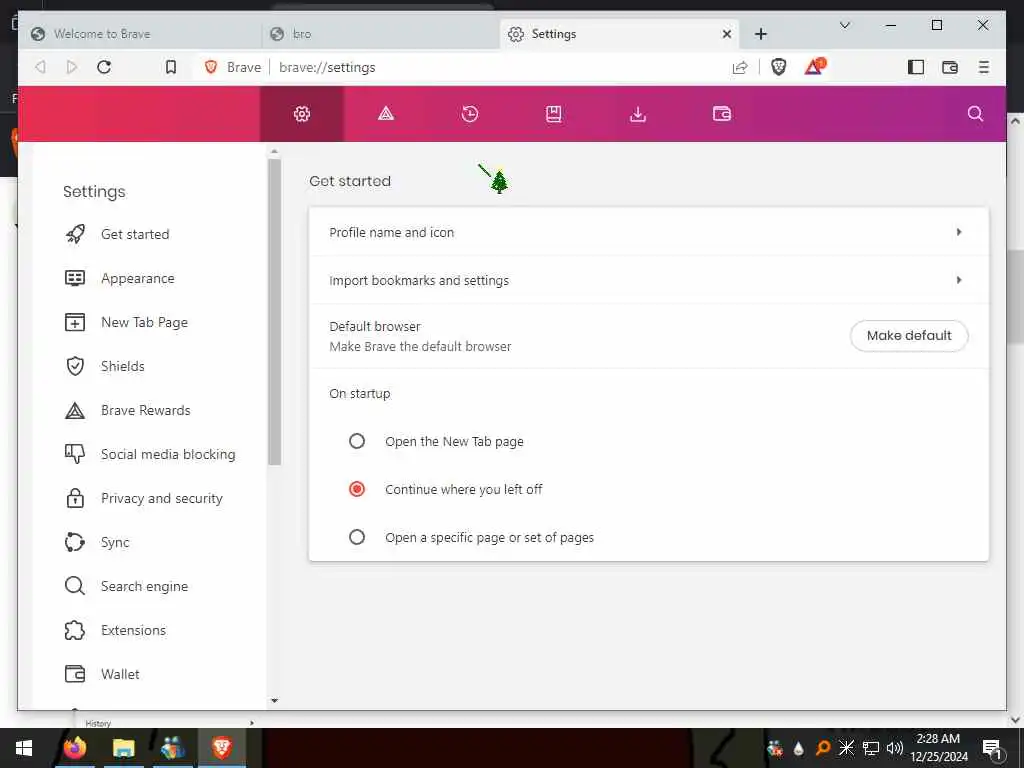Reload the current page
The image size is (1024, 768).
tap(104, 67)
